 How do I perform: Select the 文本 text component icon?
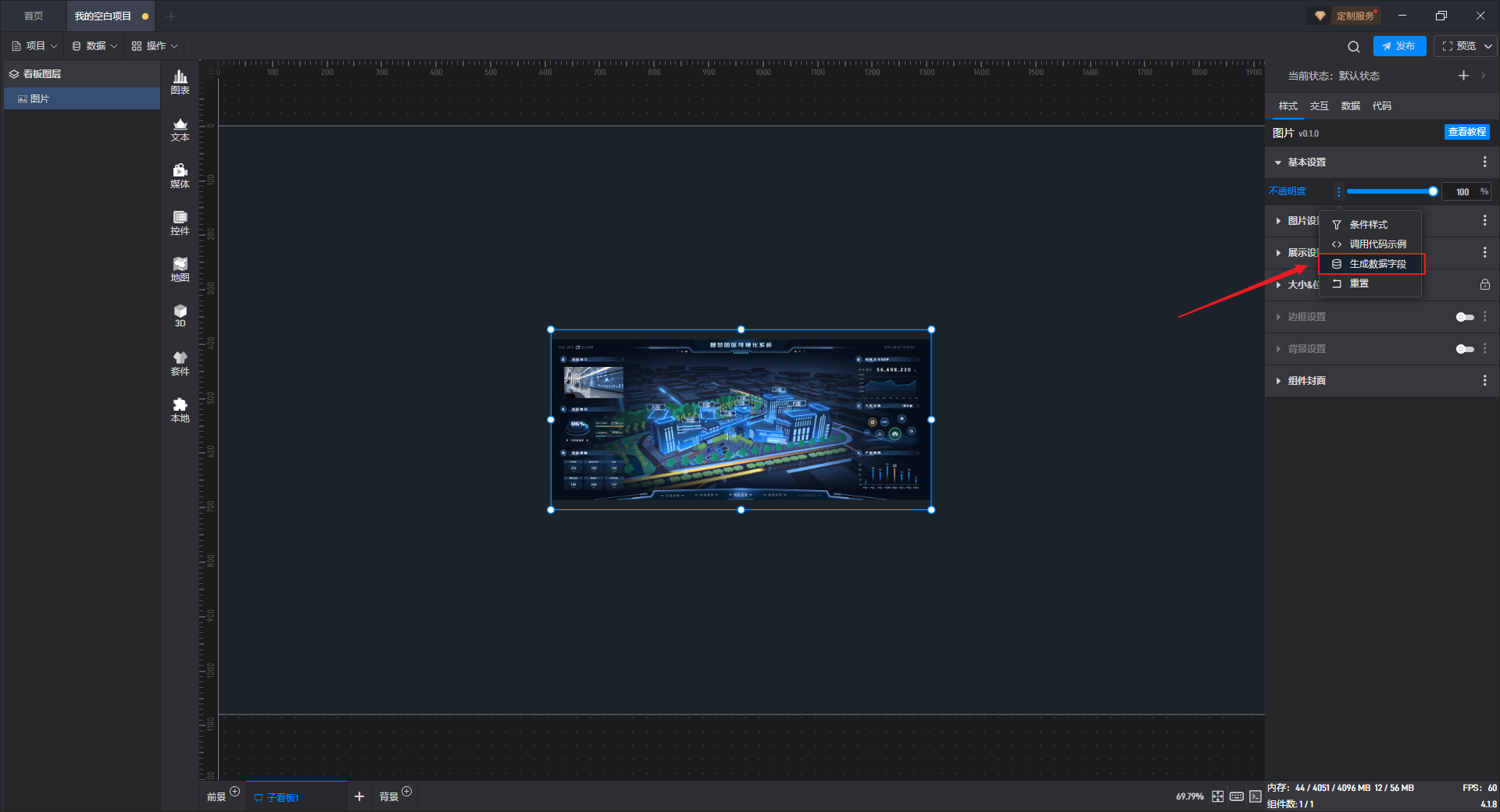point(180,129)
